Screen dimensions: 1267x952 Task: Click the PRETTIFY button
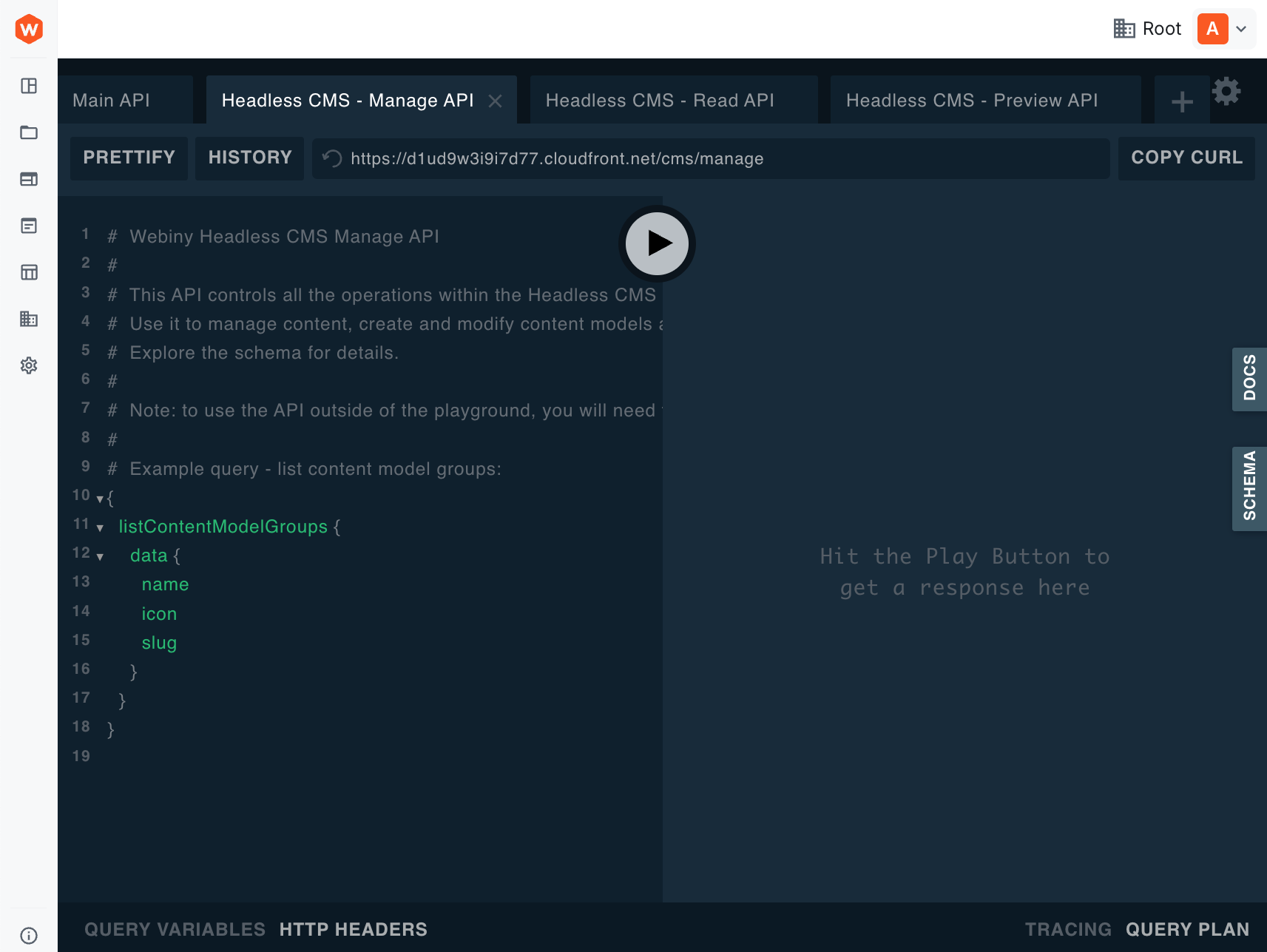128,158
